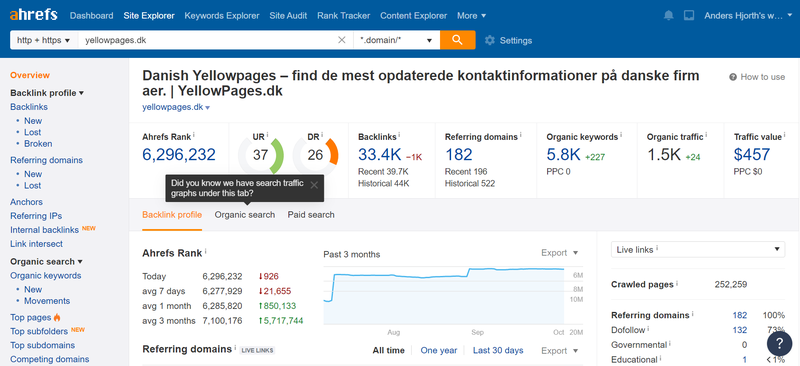Click info icon beside Referring domains metric
The width and height of the screenshot is (800, 366).
click(x=520, y=135)
